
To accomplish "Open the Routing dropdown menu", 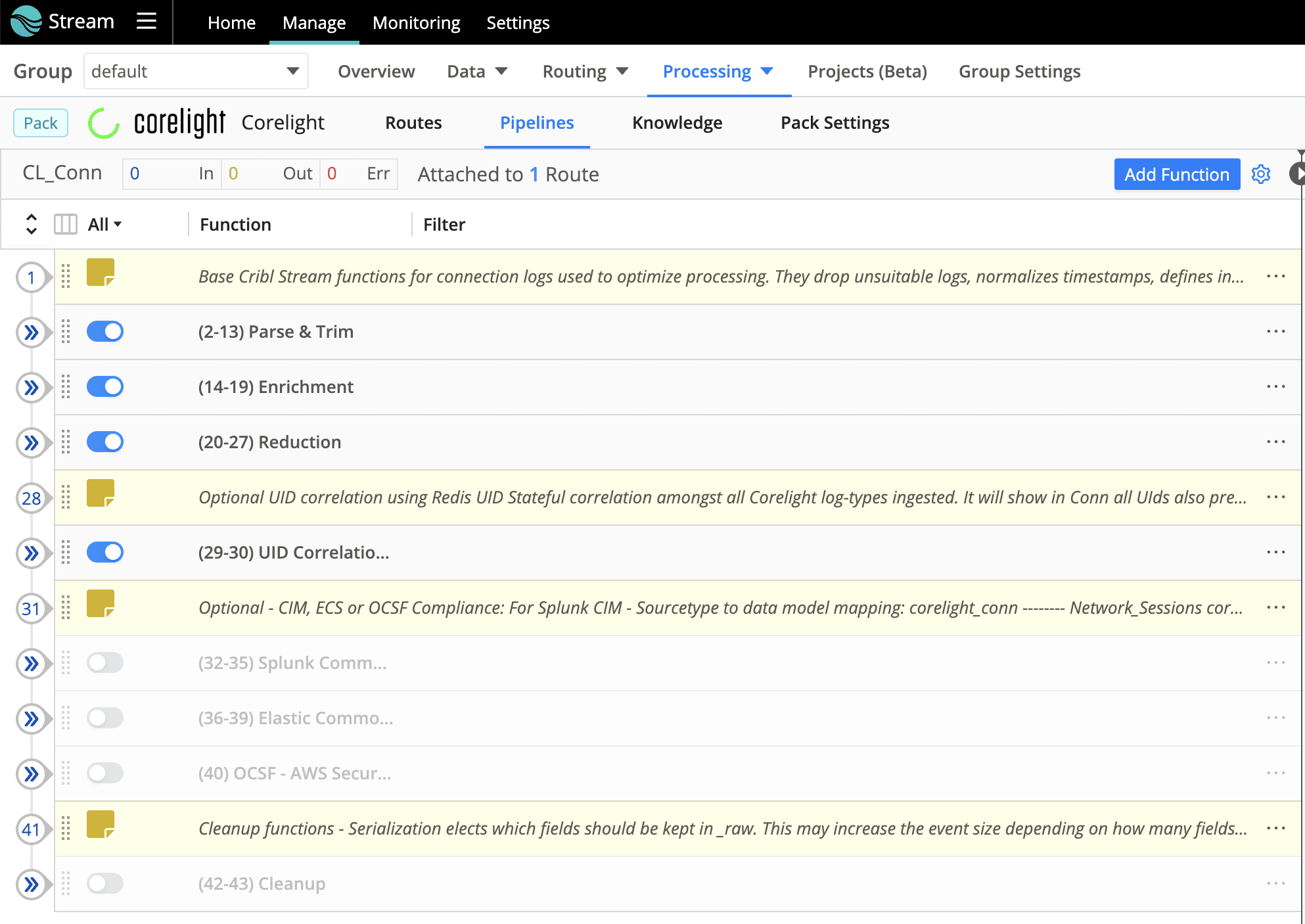I will (x=585, y=71).
